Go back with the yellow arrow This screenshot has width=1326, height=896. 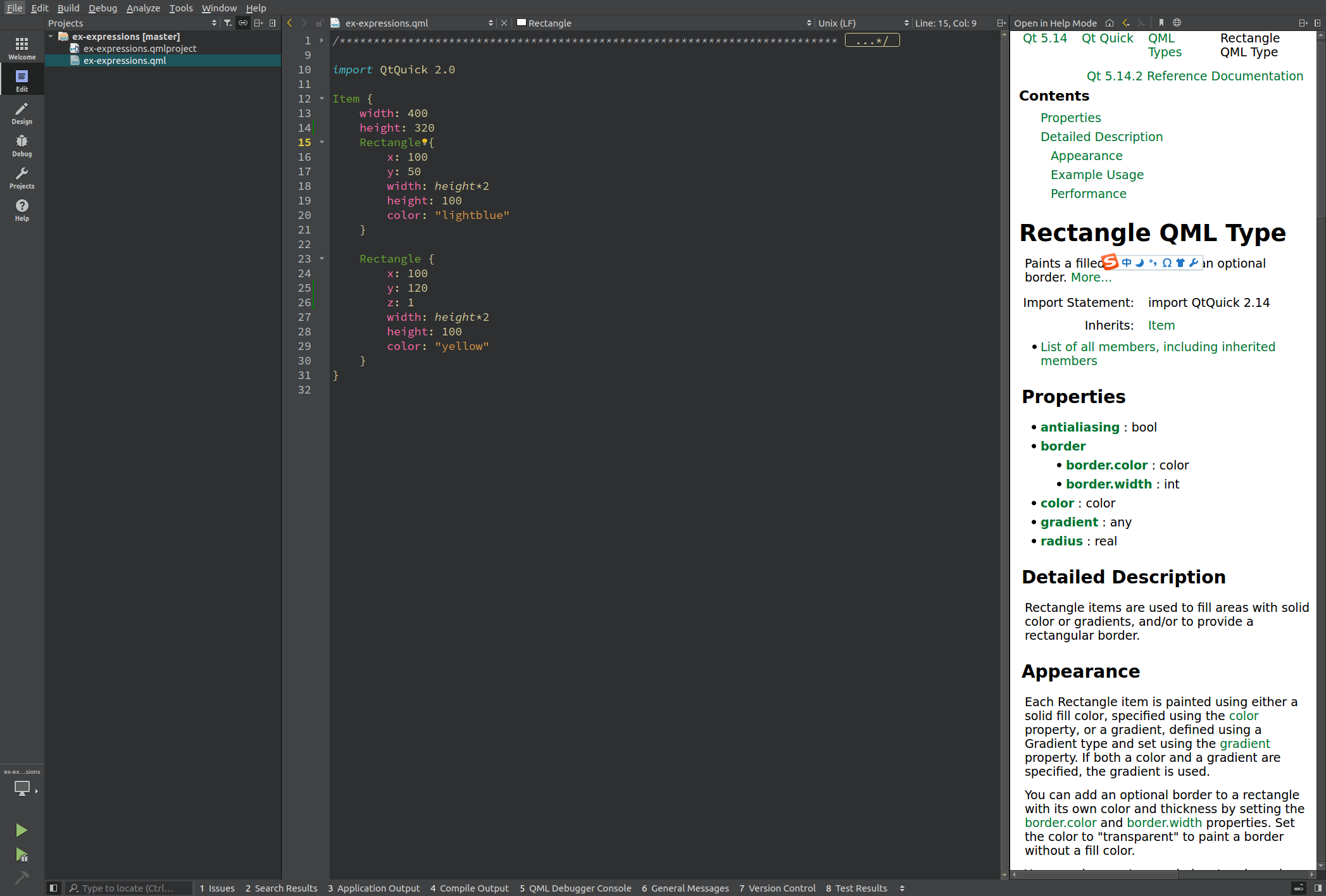point(290,23)
